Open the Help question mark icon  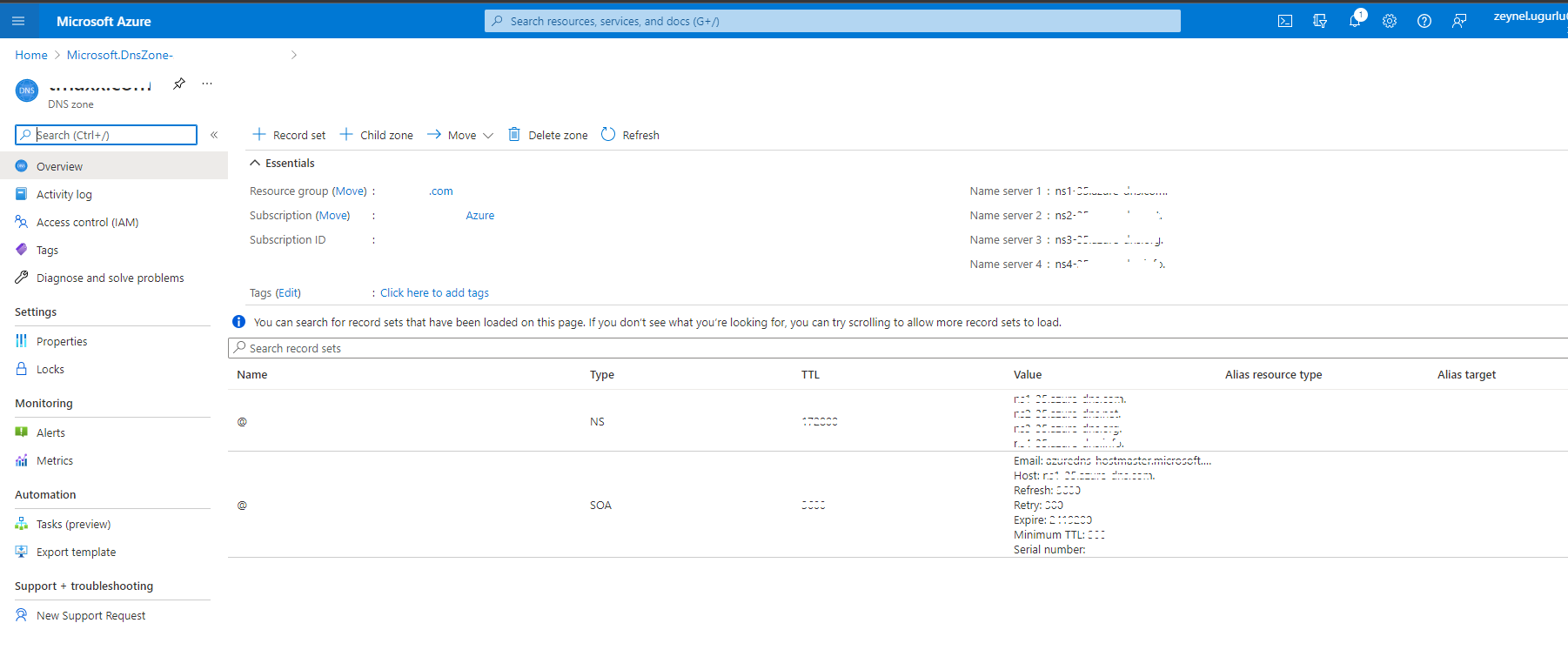[1424, 21]
